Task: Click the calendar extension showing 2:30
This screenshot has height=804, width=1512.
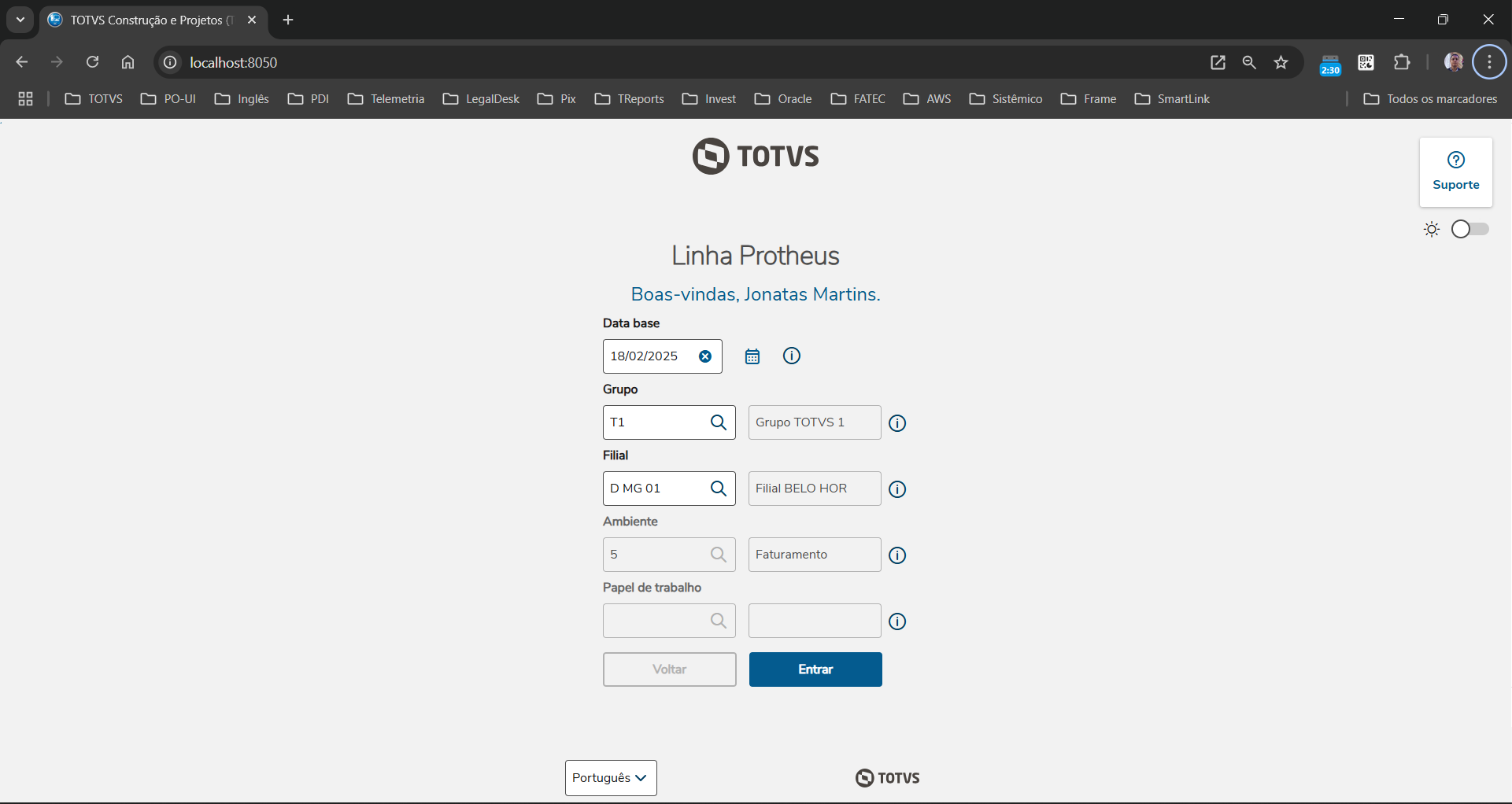Action: click(x=1330, y=64)
